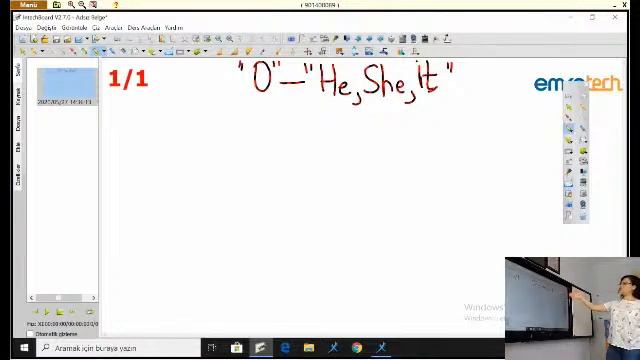Screen dimensions: 640x360
Task: Click the floppy disk save icon
Action: tap(56, 39)
